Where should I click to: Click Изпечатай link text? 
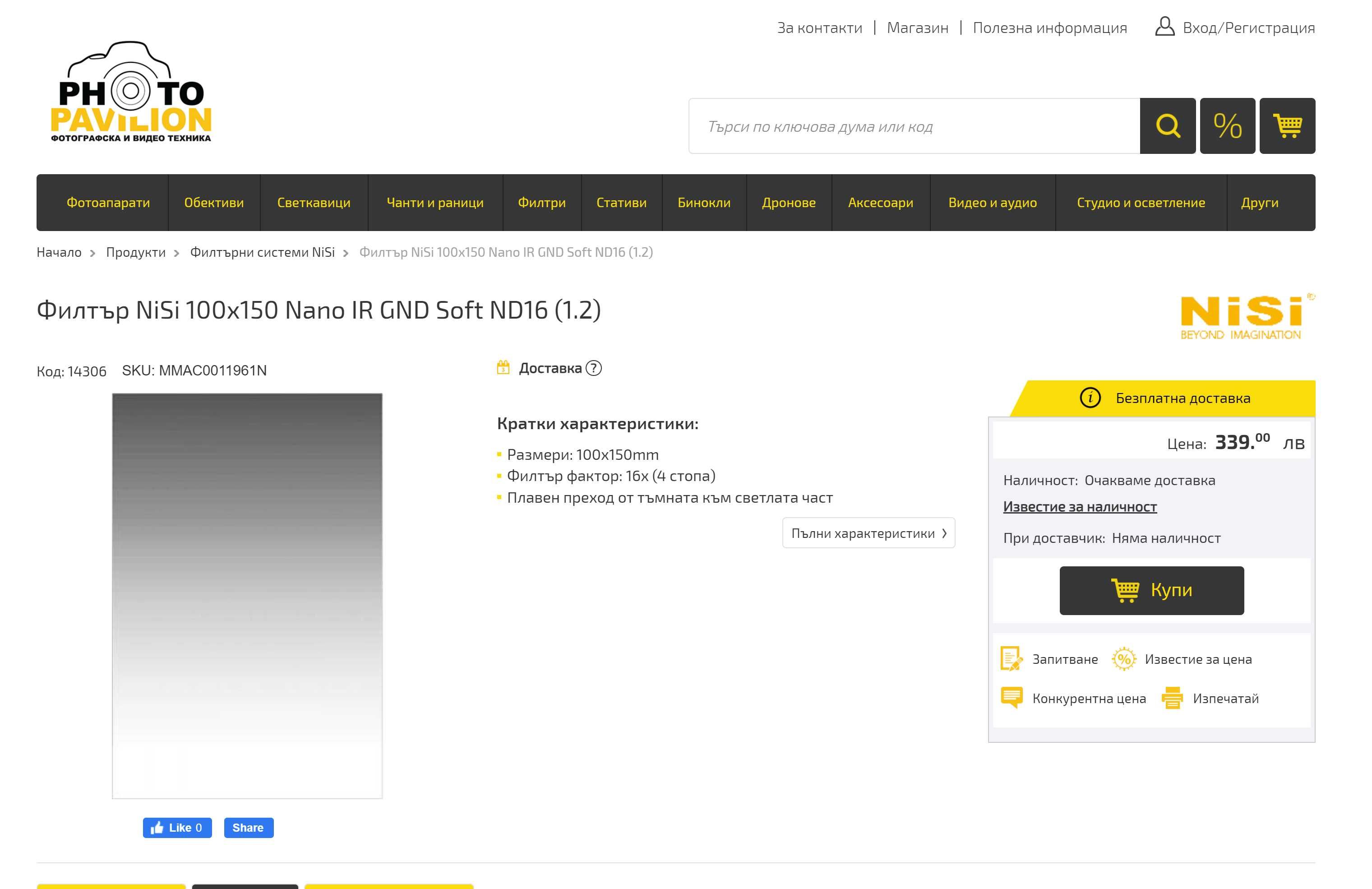tap(1225, 698)
